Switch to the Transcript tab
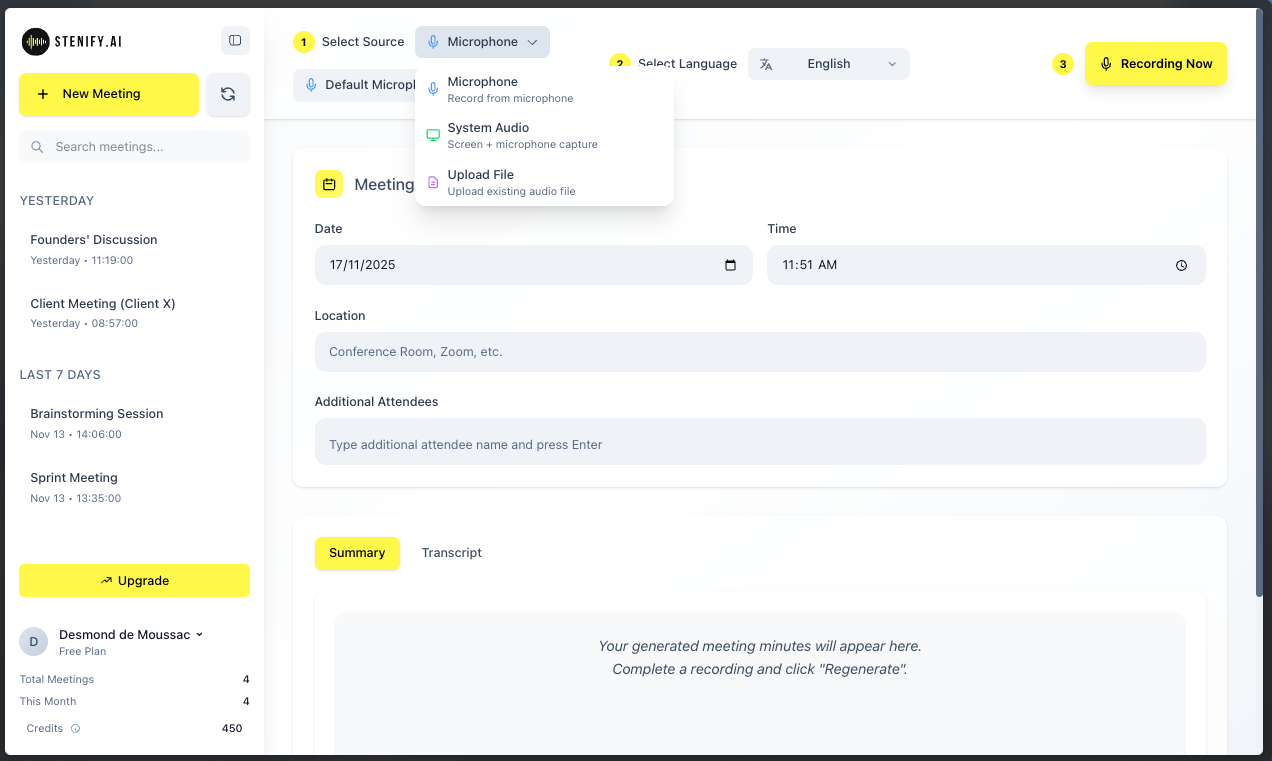 click(451, 552)
